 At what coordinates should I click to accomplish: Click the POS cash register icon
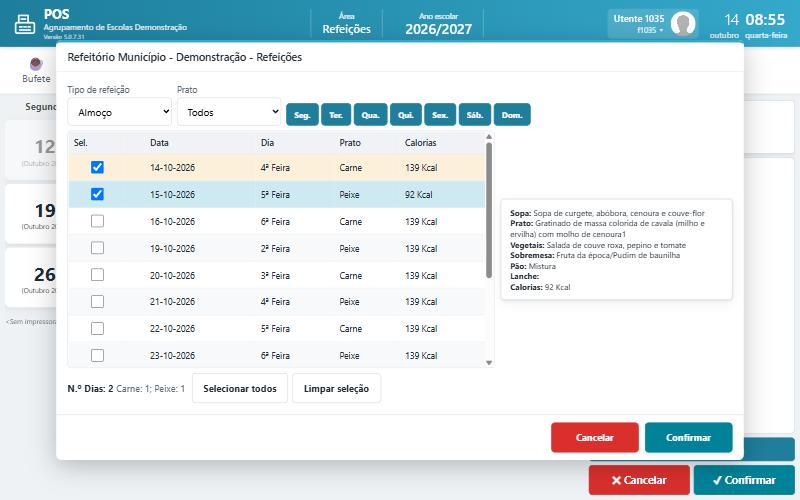coord(24,23)
